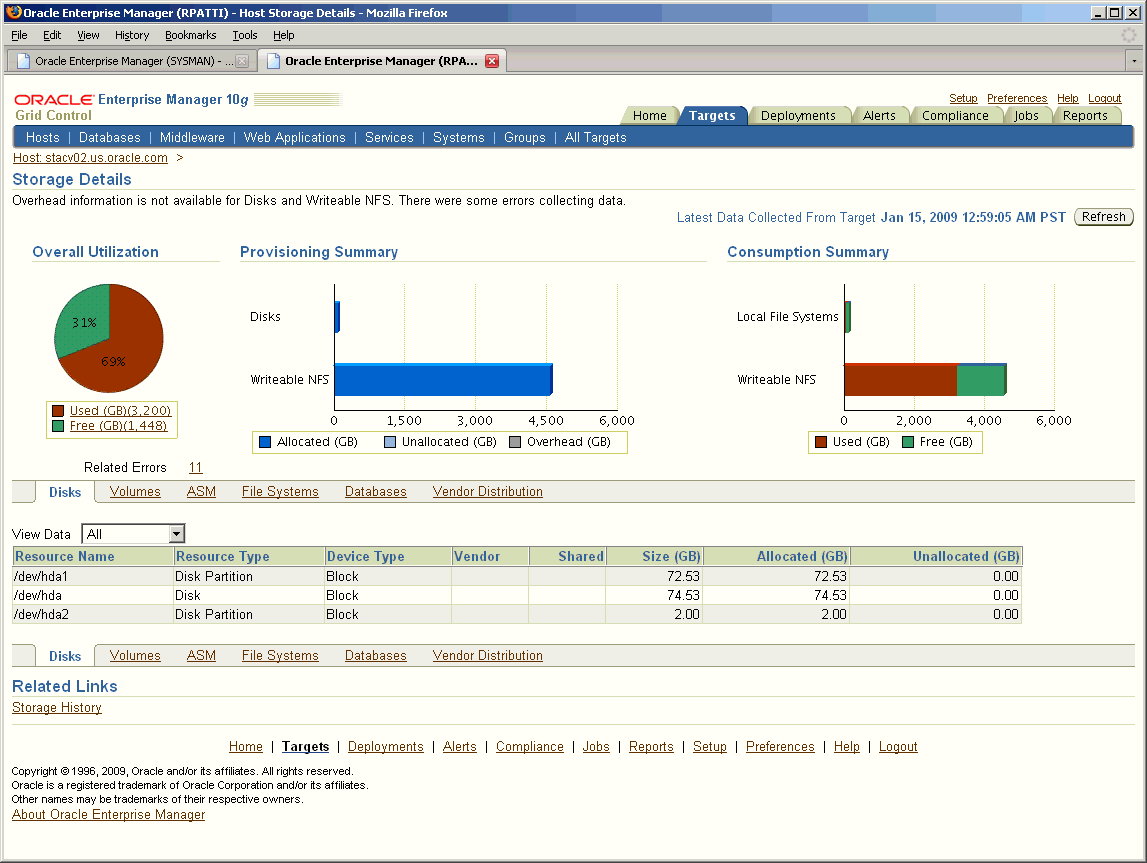The width and height of the screenshot is (1147, 863).
Task: Click the stacv02.us.oracle.com breadcrumb link
Action: [x=88, y=157]
